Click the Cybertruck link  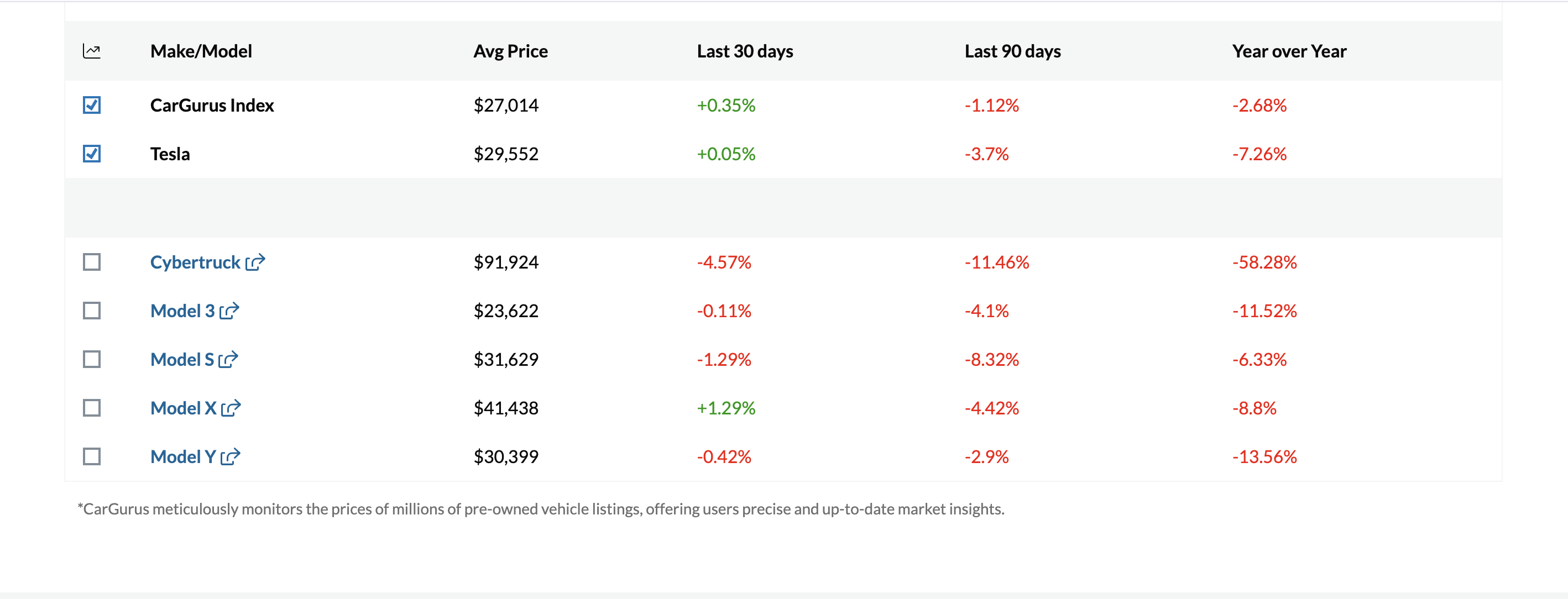[195, 261]
